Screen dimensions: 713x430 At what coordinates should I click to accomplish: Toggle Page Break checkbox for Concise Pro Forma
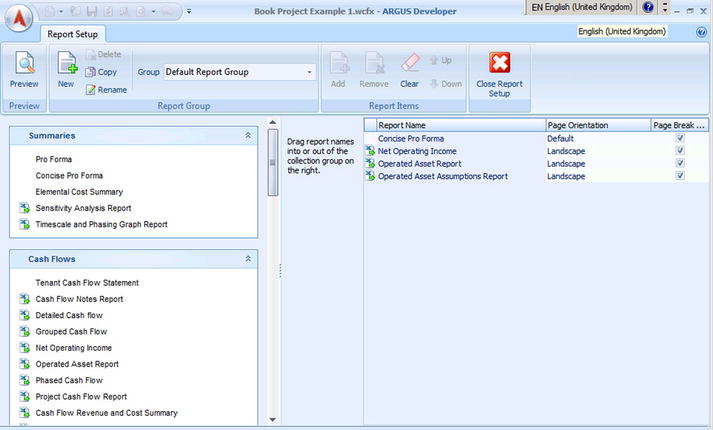point(680,138)
